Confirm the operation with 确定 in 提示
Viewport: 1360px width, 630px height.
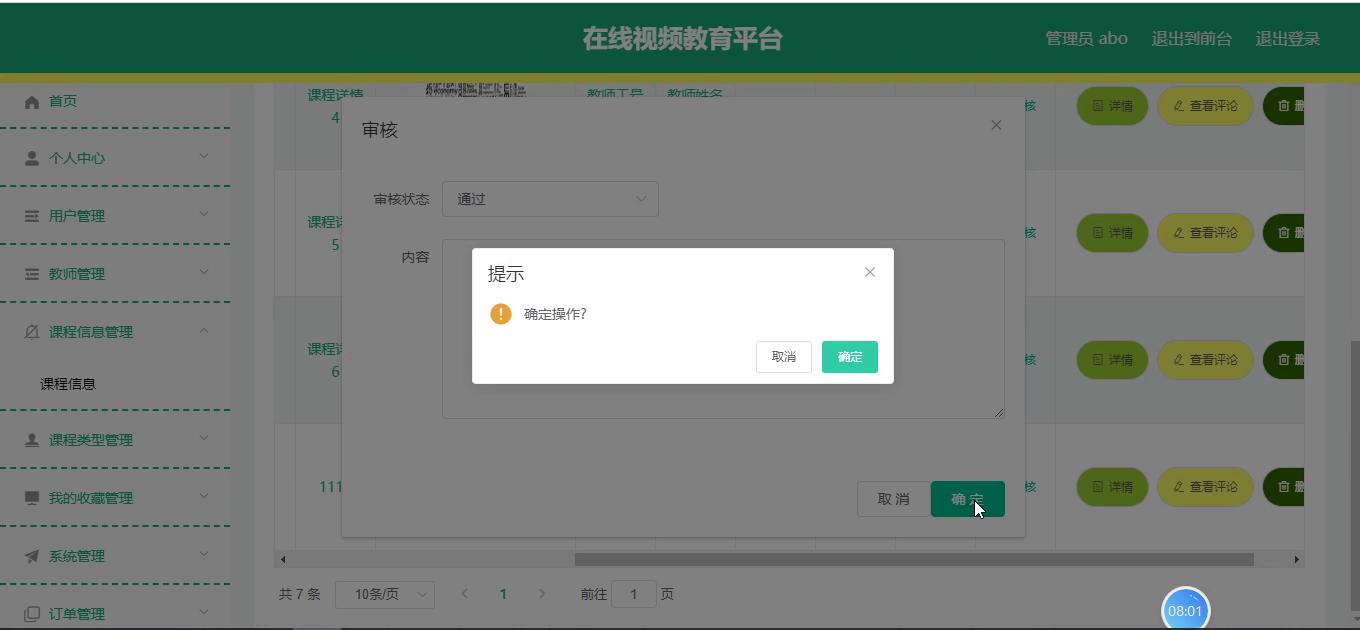tap(849, 357)
